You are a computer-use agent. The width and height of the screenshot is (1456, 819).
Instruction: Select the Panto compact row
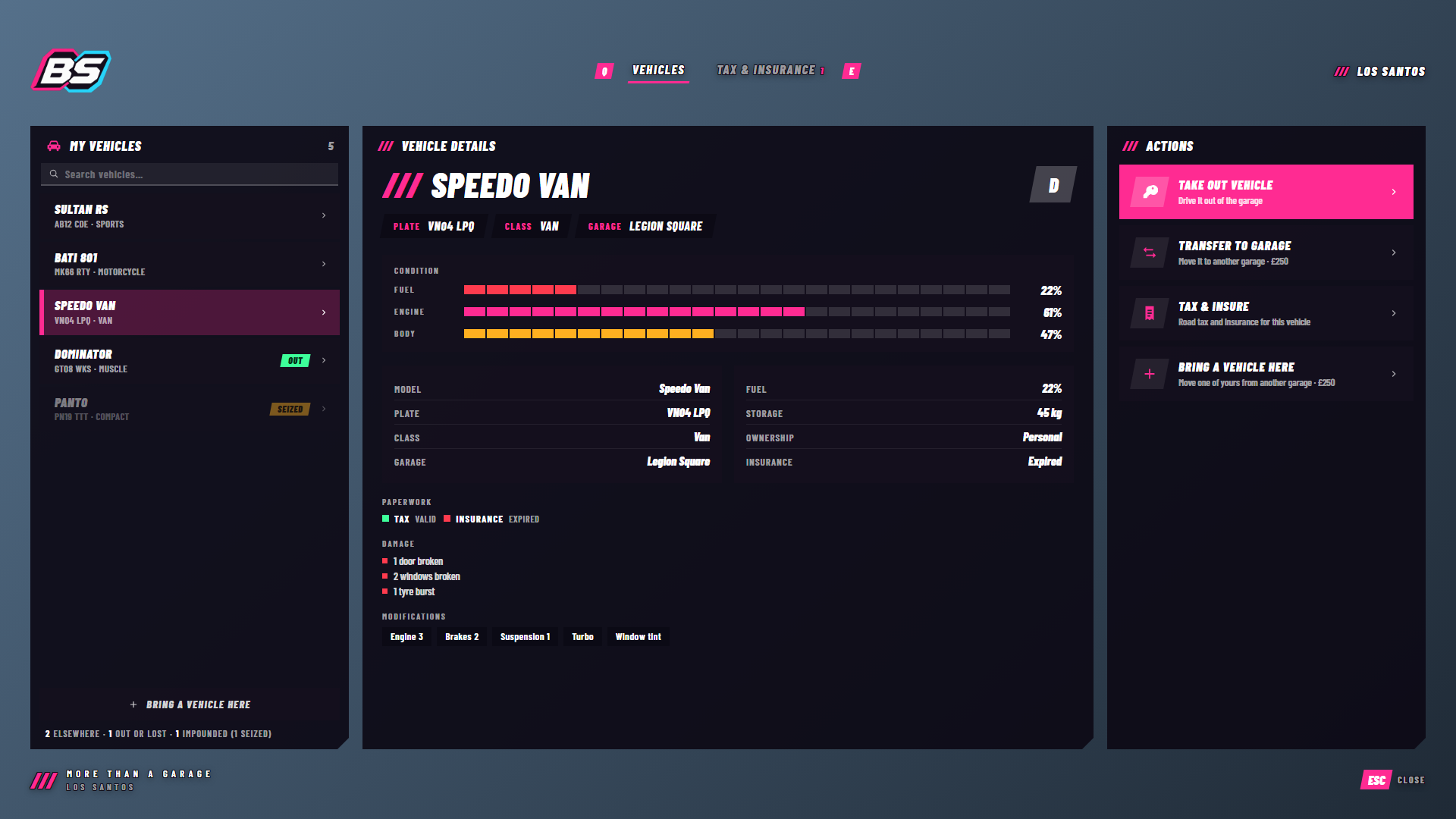pos(190,409)
